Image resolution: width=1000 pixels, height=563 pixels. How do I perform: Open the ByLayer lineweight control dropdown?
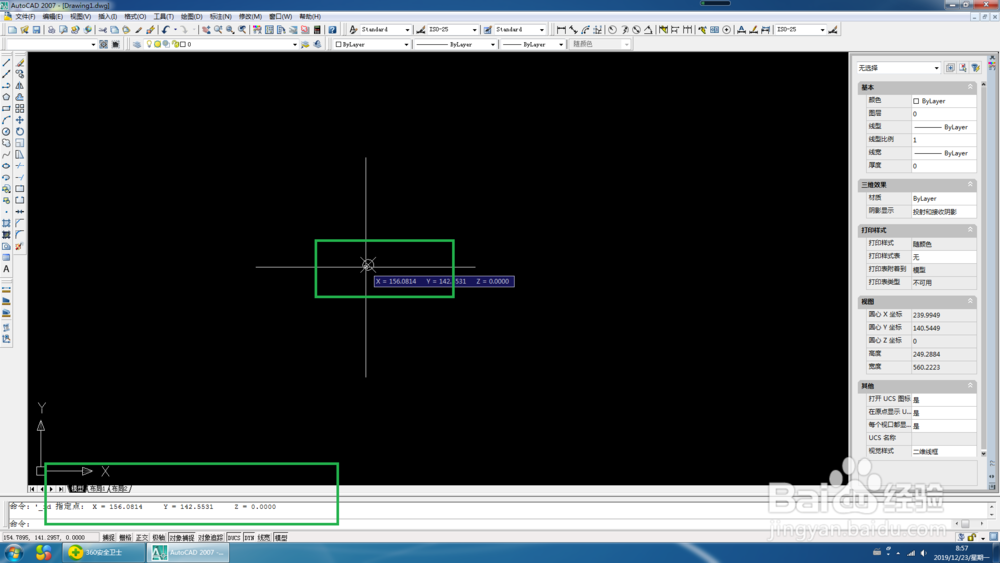coord(533,45)
